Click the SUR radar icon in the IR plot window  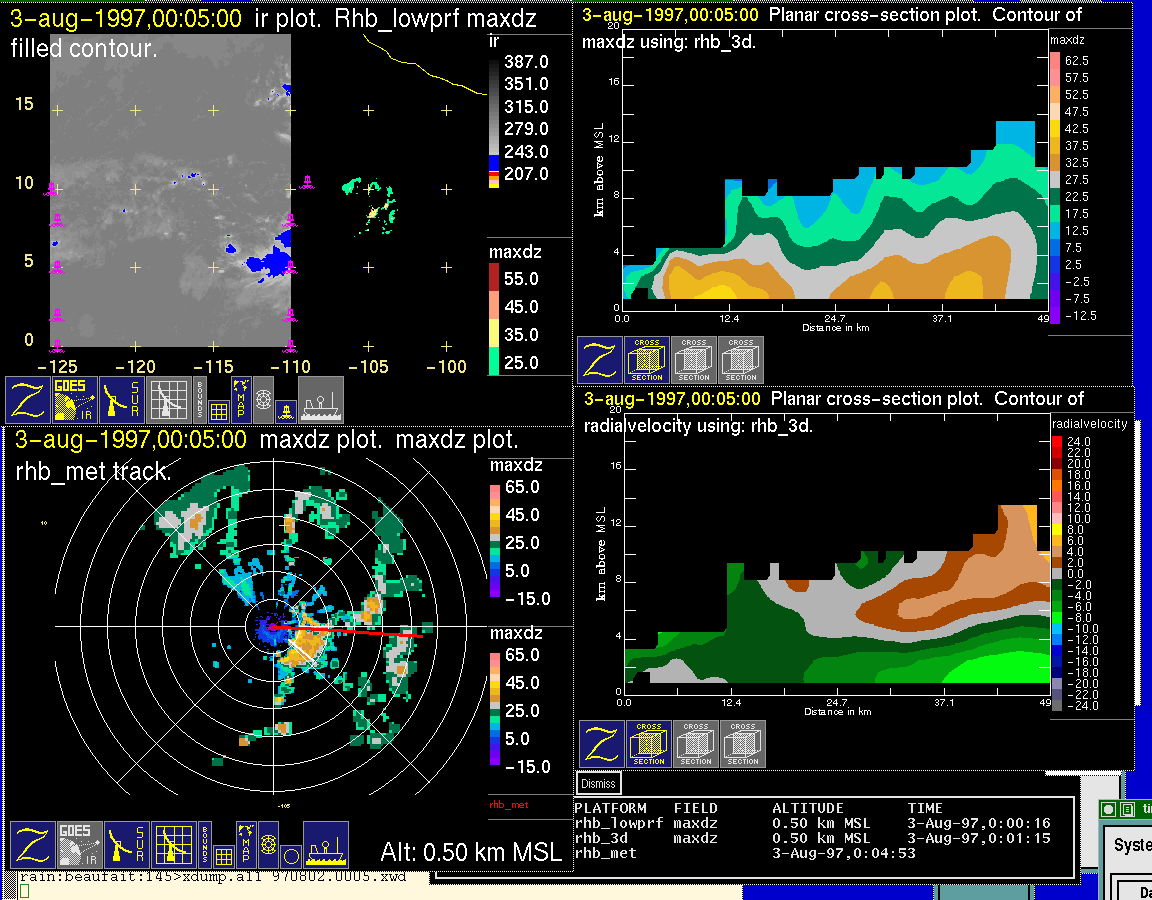point(122,400)
